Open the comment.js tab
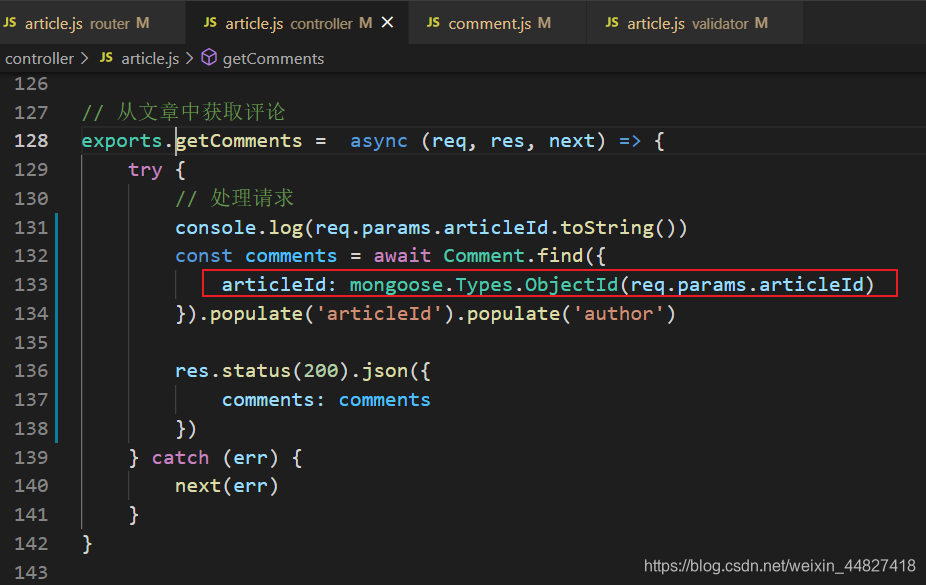This screenshot has height=585, width=926. pos(497,22)
